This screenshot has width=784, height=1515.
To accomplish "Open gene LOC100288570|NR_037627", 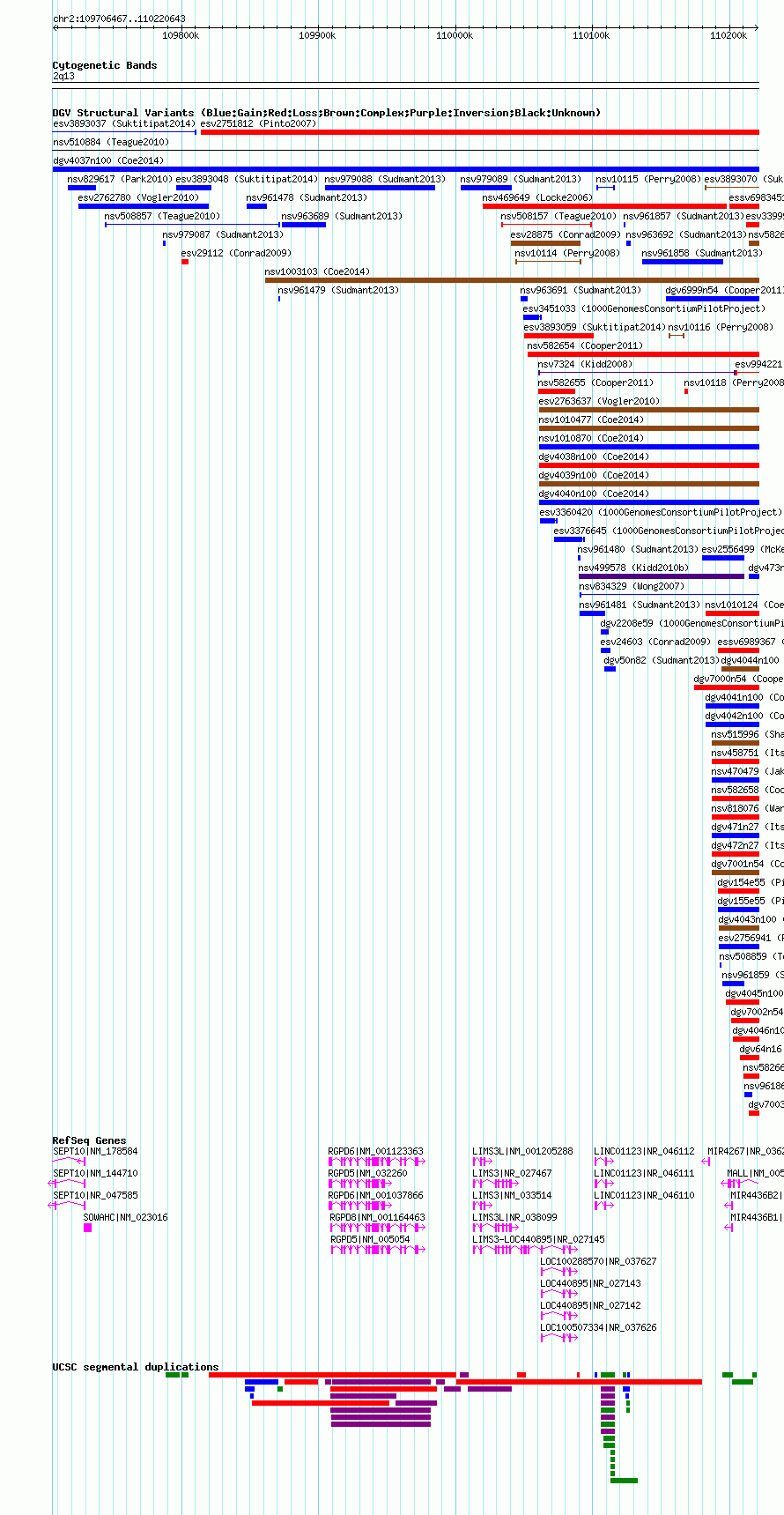I will pos(599,1261).
